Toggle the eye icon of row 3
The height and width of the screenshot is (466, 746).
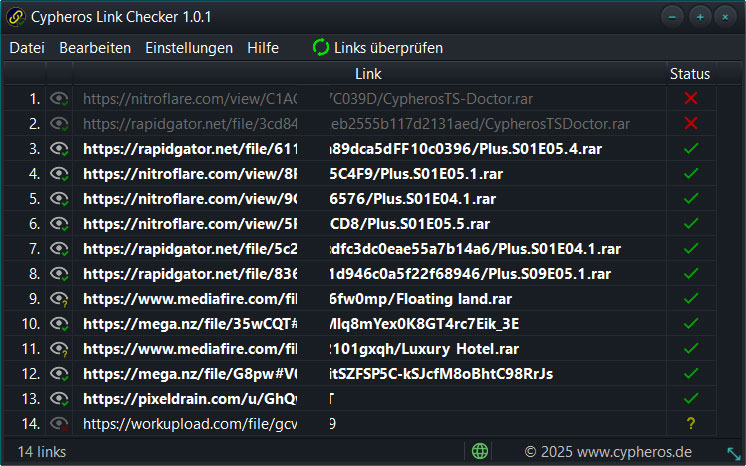coord(59,149)
